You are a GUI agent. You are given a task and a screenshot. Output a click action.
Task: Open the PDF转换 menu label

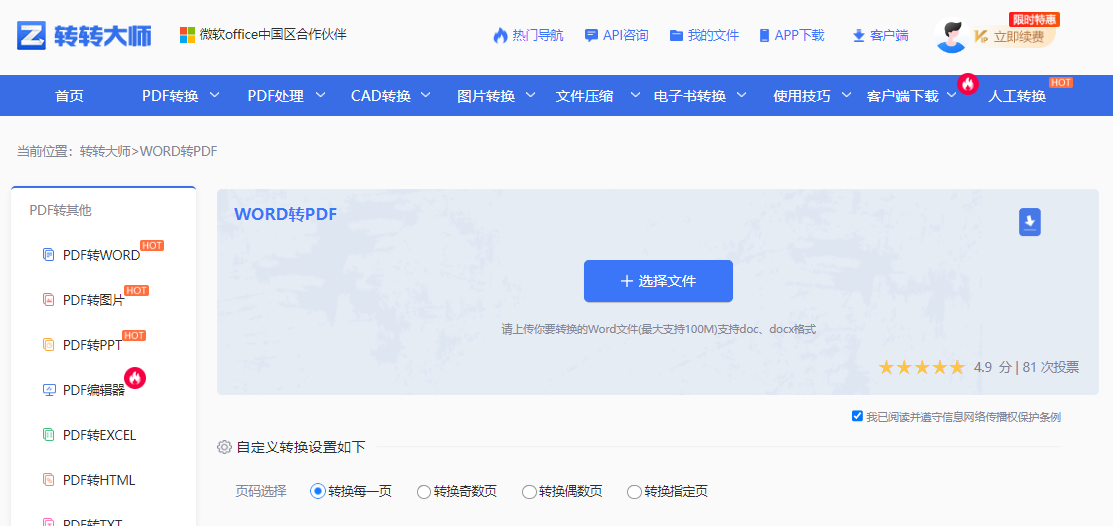tap(170, 96)
